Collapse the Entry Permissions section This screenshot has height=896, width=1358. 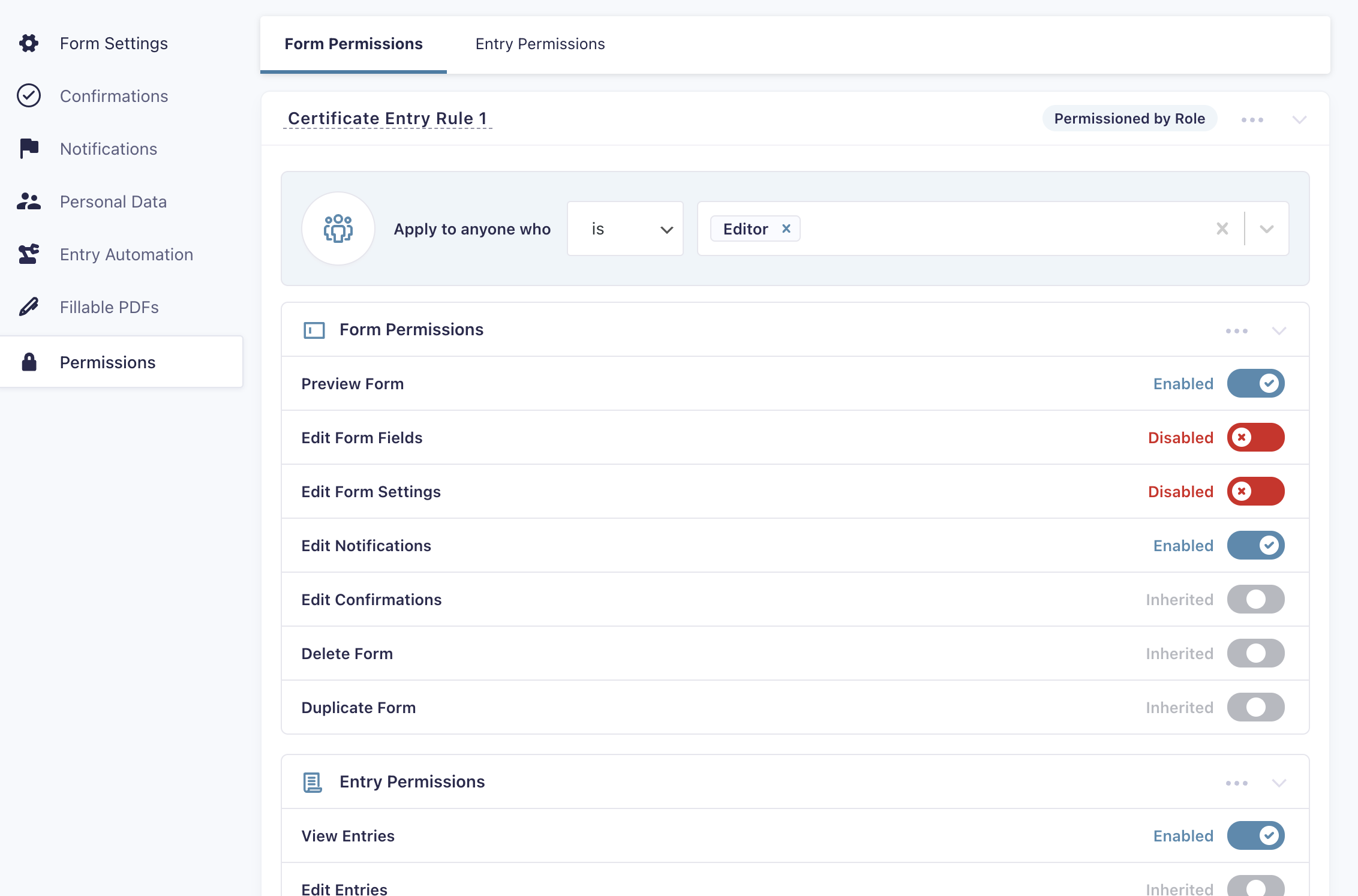pyautogui.click(x=1279, y=783)
